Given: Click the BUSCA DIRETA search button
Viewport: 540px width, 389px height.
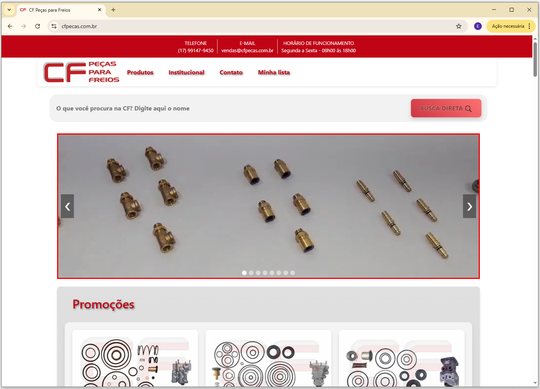Looking at the screenshot, I should coord(446,108).
